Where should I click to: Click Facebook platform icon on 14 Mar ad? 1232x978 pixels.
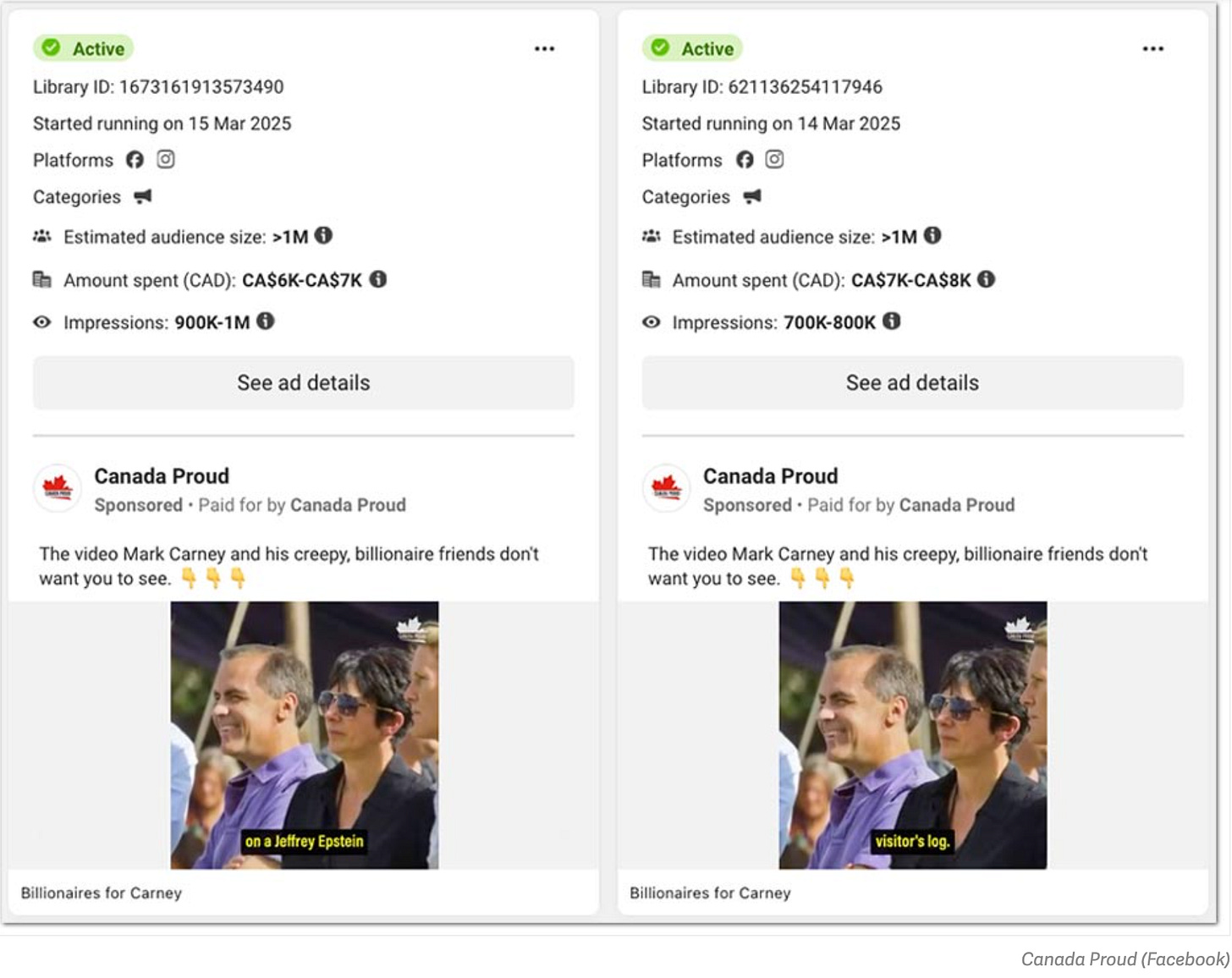[744, 160]
